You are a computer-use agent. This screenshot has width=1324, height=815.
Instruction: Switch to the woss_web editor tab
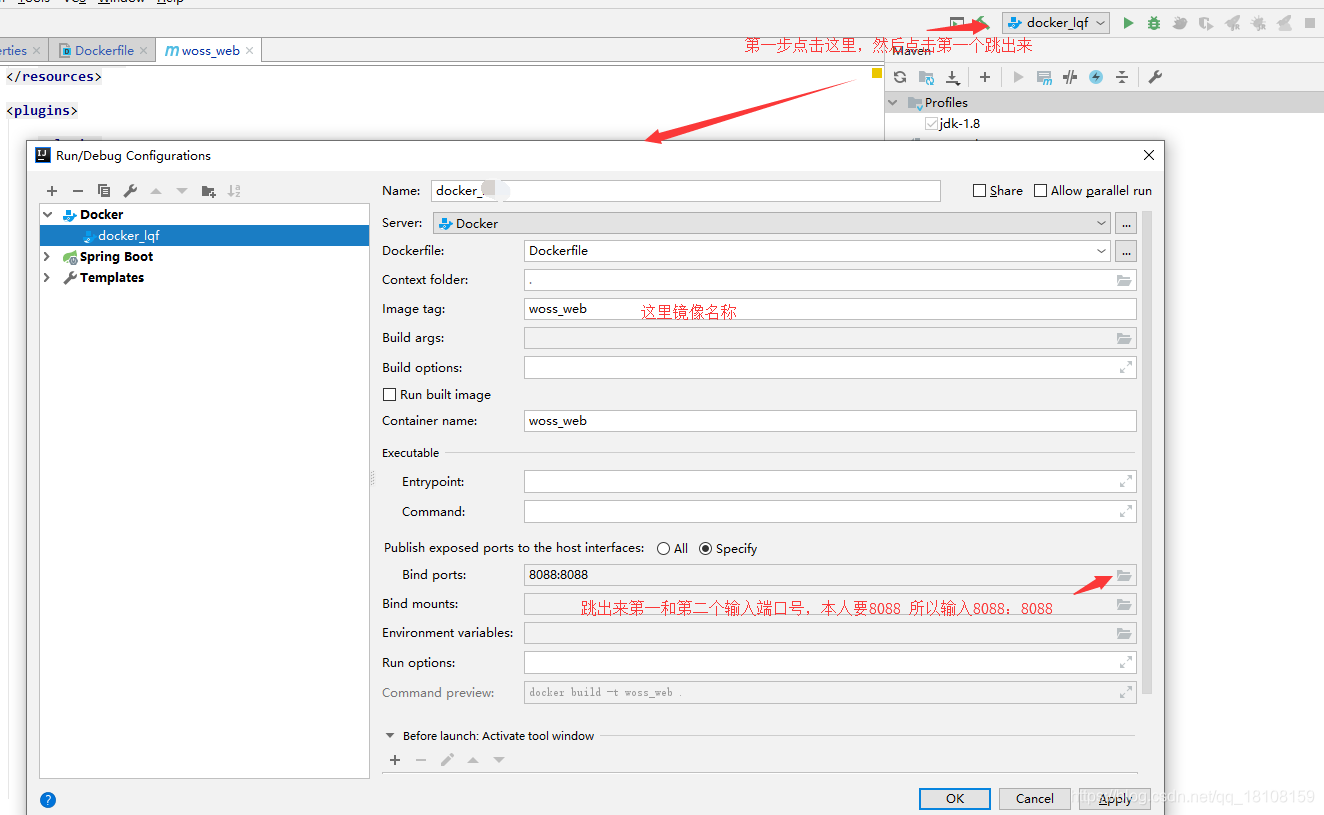tap(210, 51)
